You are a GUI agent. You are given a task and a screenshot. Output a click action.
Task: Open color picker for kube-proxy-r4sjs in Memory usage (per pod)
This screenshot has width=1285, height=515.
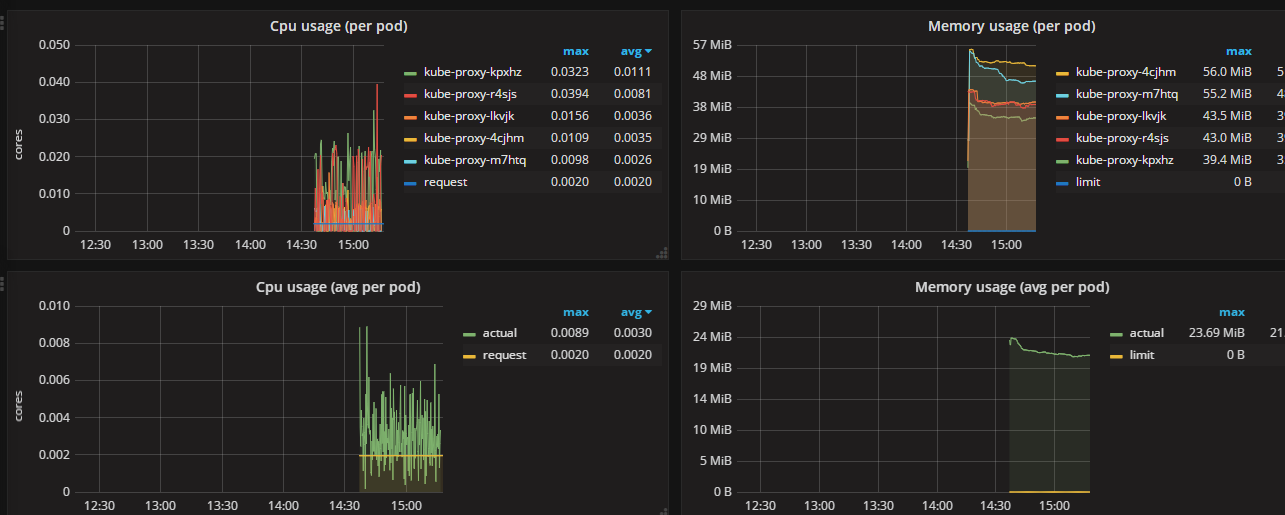1062,139
